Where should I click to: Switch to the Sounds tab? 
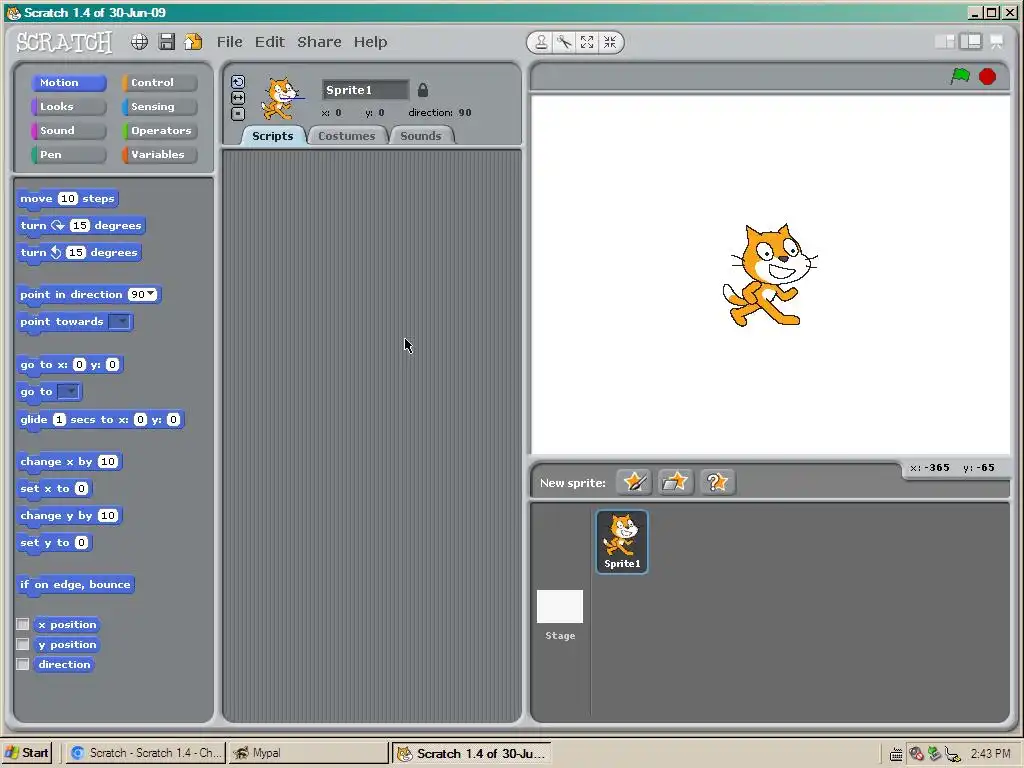(x=421, y=136)
